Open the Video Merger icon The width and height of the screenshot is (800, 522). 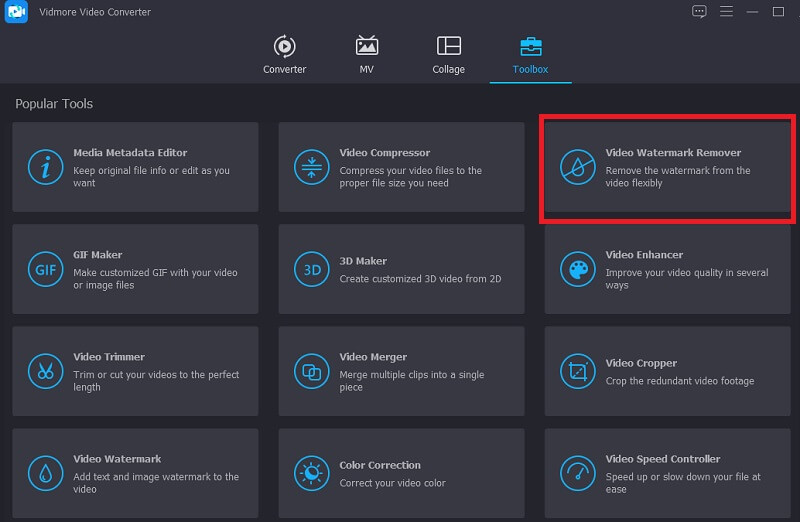coord(311,371)
